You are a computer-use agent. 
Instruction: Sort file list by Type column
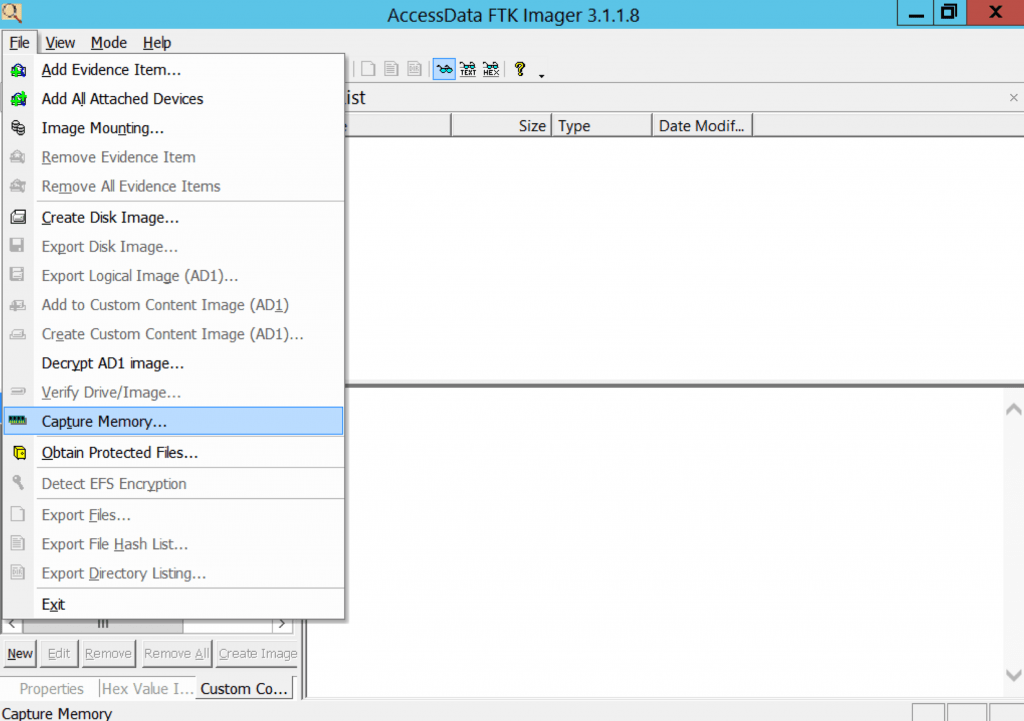601,125
